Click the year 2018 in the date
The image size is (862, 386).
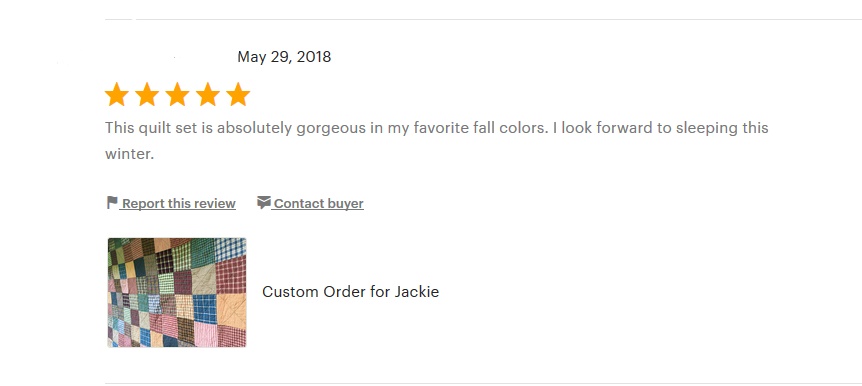click(314, 57)
